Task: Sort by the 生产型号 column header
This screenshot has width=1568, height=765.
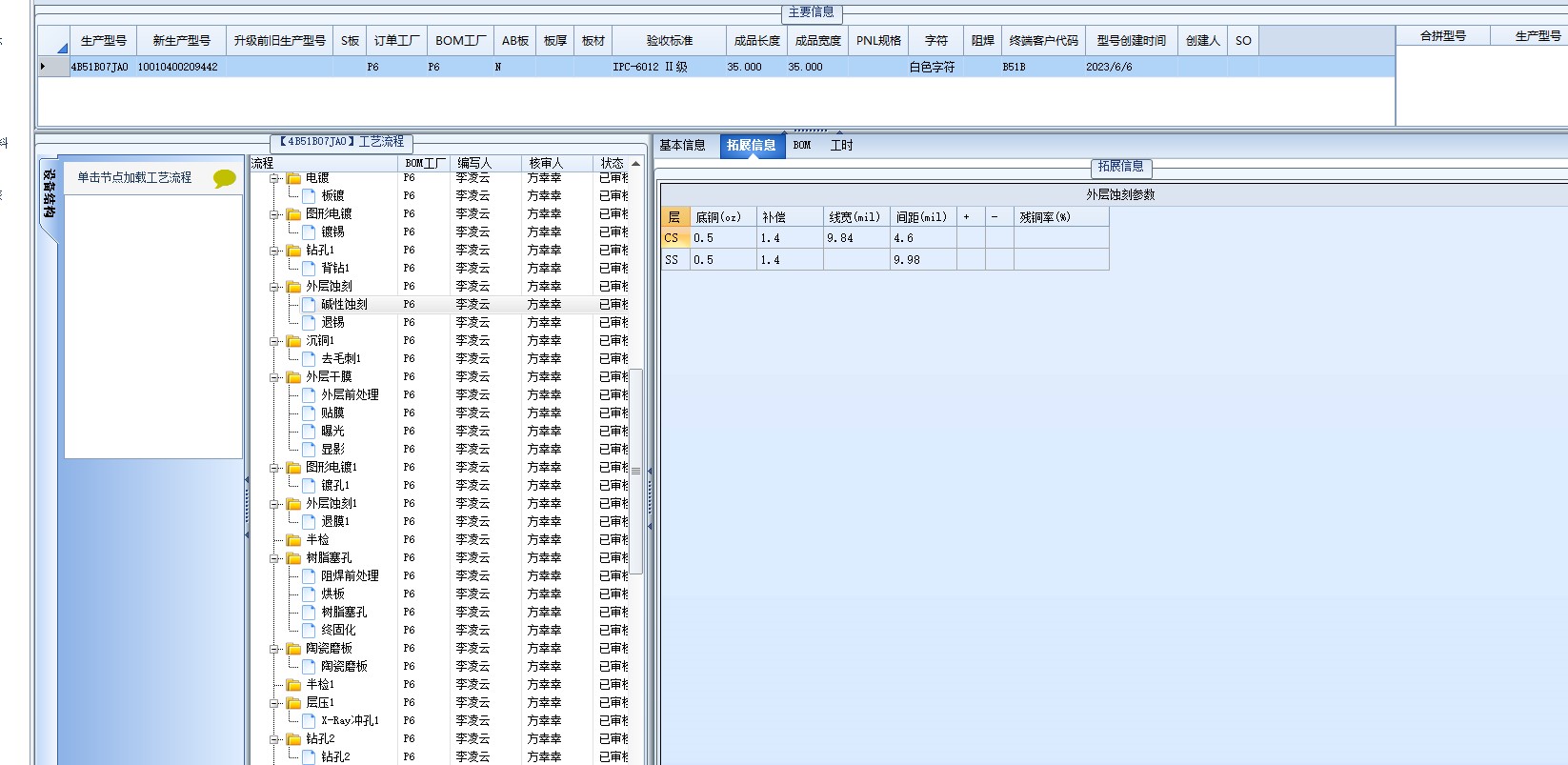Action: (103, 41)
